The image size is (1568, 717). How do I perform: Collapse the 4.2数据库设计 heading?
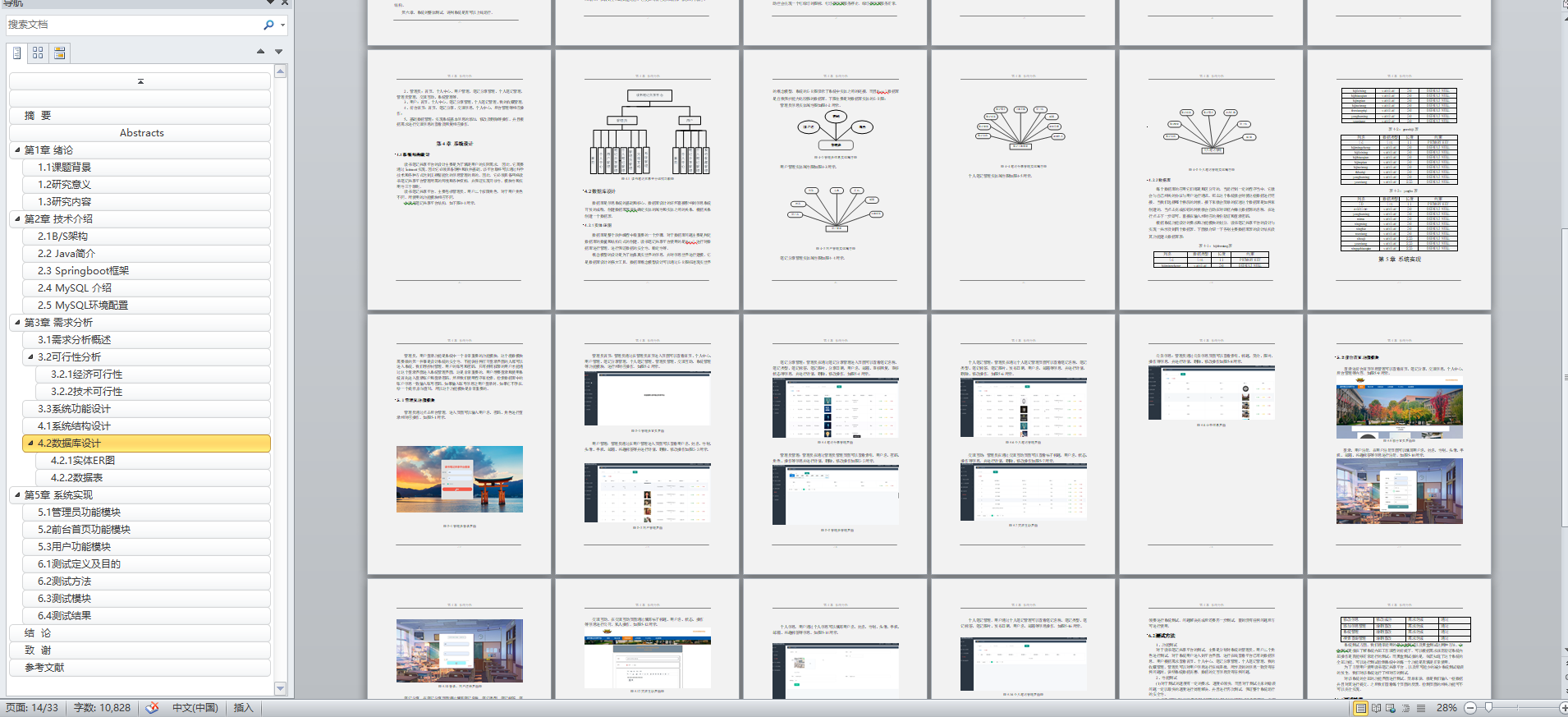click(x=30, y=443)
